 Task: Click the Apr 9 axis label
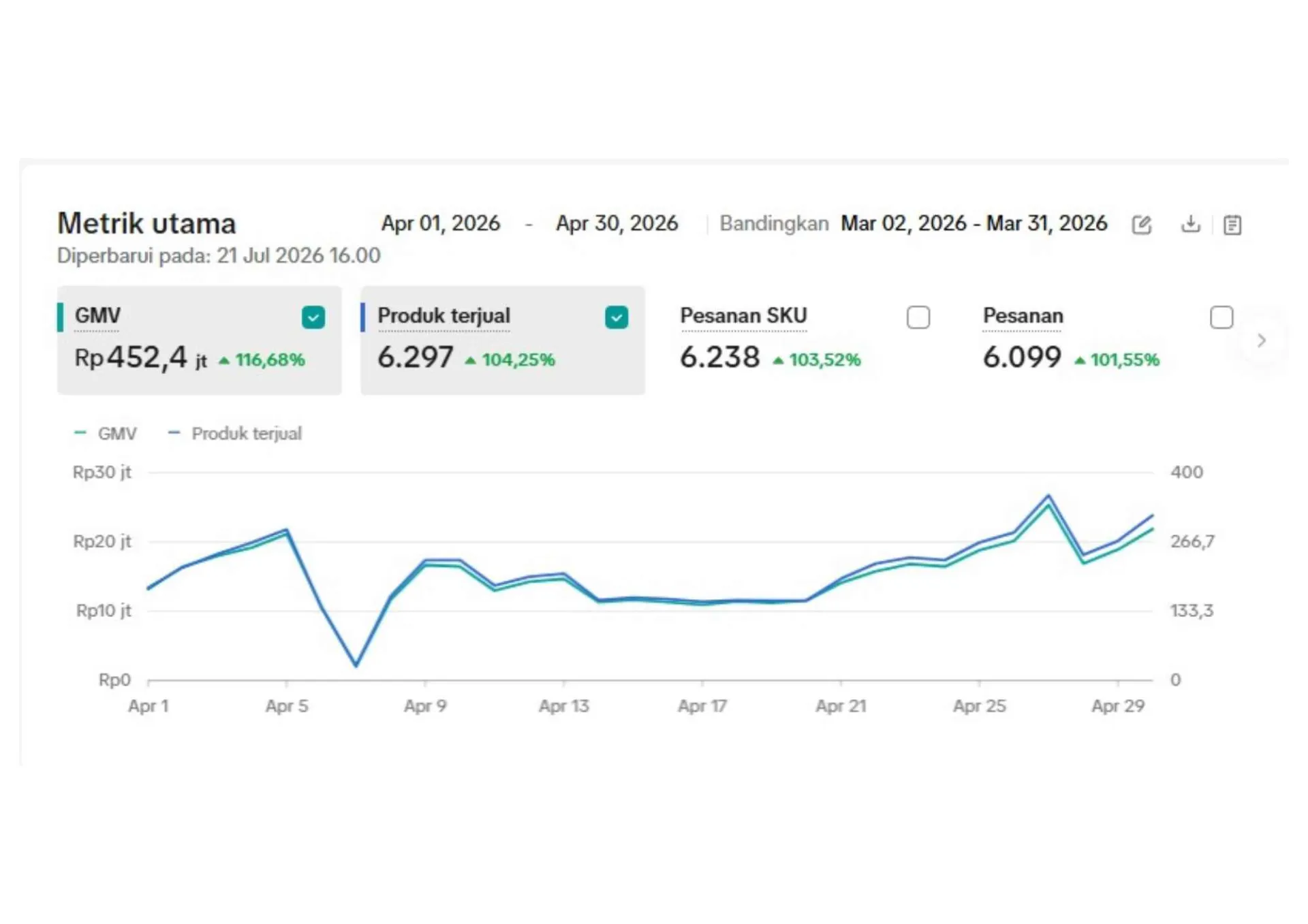click(x=425, y=706)
